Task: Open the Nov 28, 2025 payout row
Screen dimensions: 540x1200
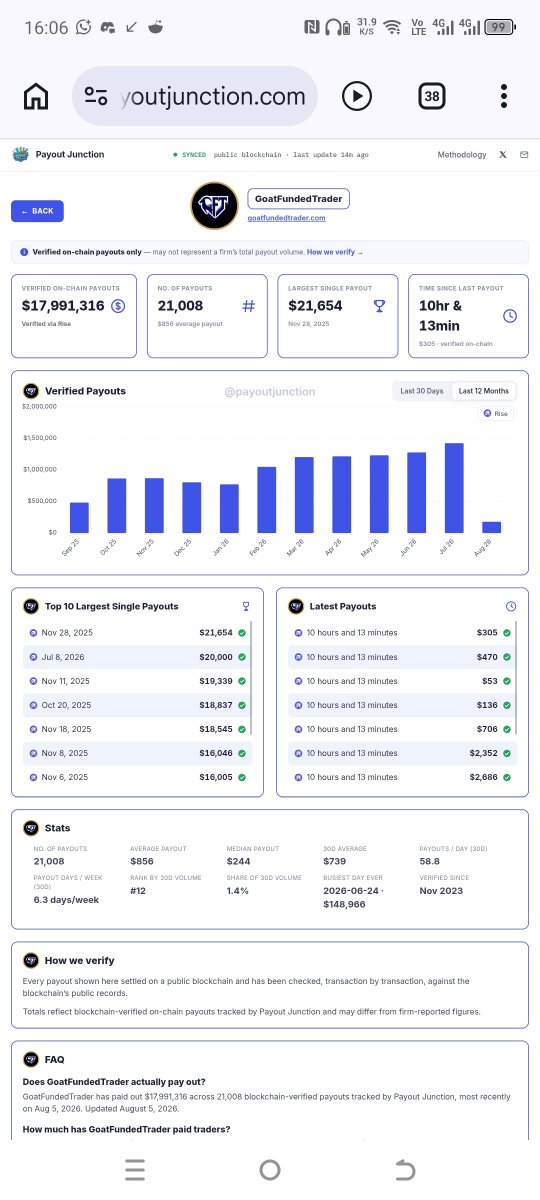Action: coord(137,633)
